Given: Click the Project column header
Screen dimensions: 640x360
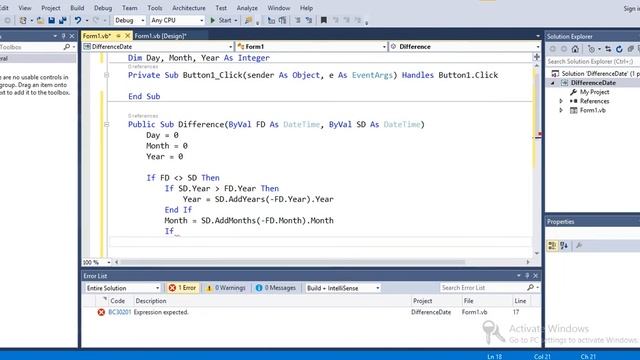Looking at the screenshot, I should coord(422,301).
